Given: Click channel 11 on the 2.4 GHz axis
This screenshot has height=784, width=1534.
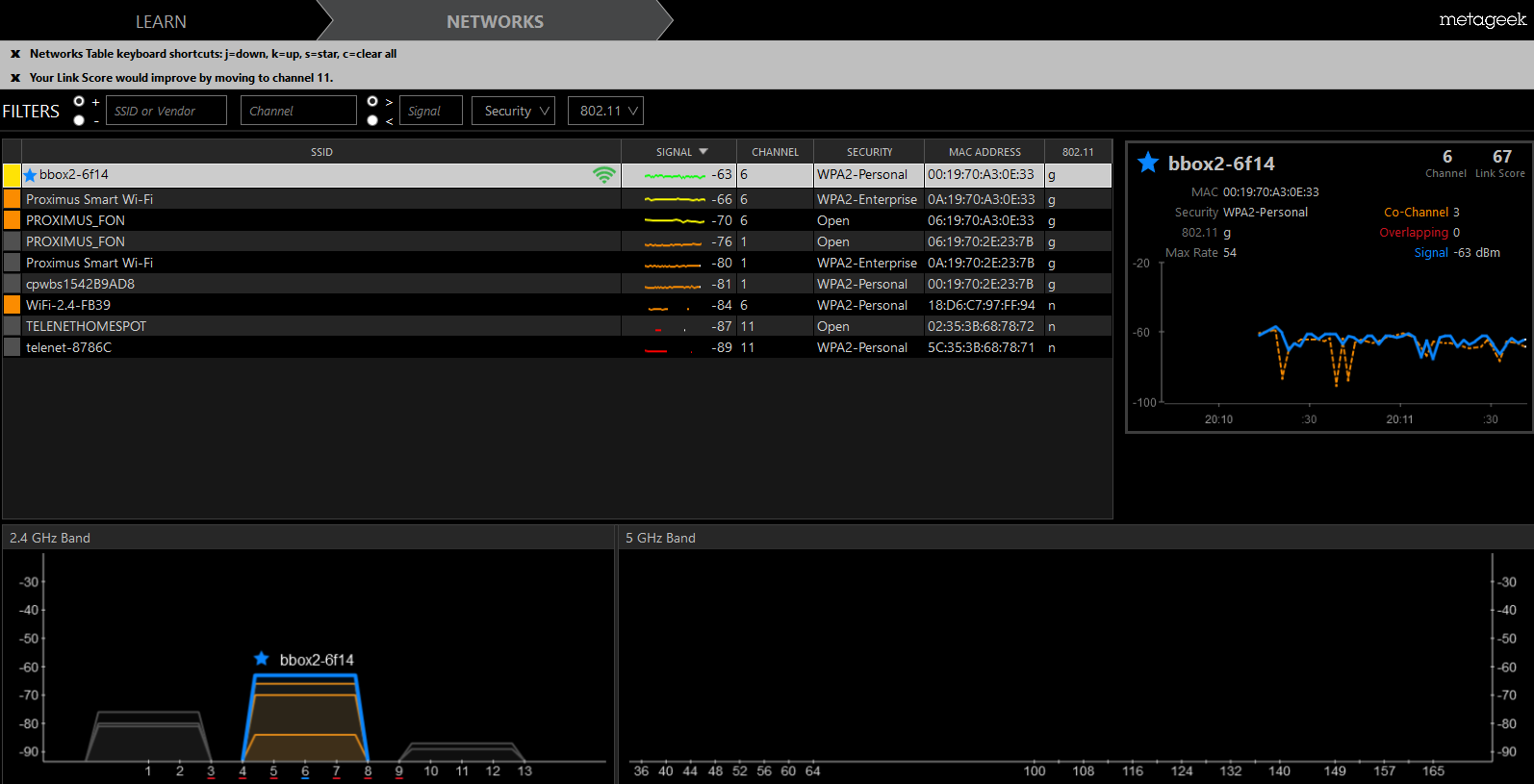Looking at the screenshot, I should [x=462, y=771].
